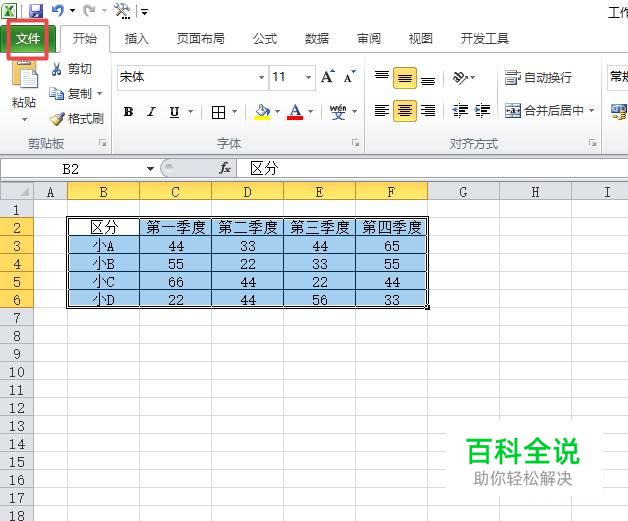This screenshot has height=521, width=628.
Task: Select align text right icon
Action: 428,110
